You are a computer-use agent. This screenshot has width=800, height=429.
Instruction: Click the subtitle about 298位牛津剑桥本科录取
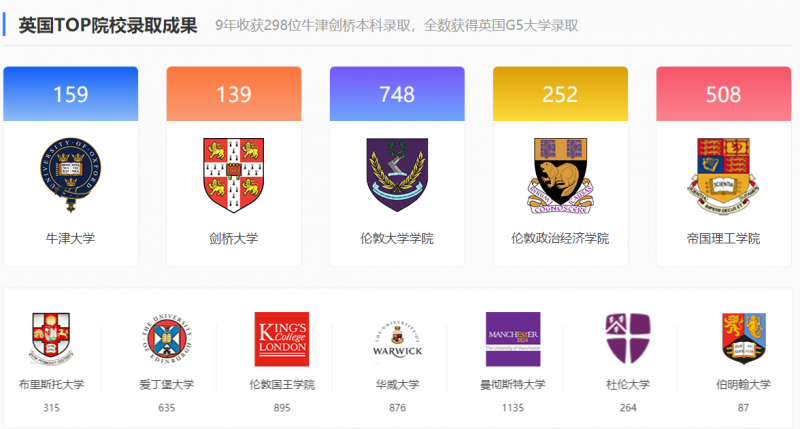point(396,26)
